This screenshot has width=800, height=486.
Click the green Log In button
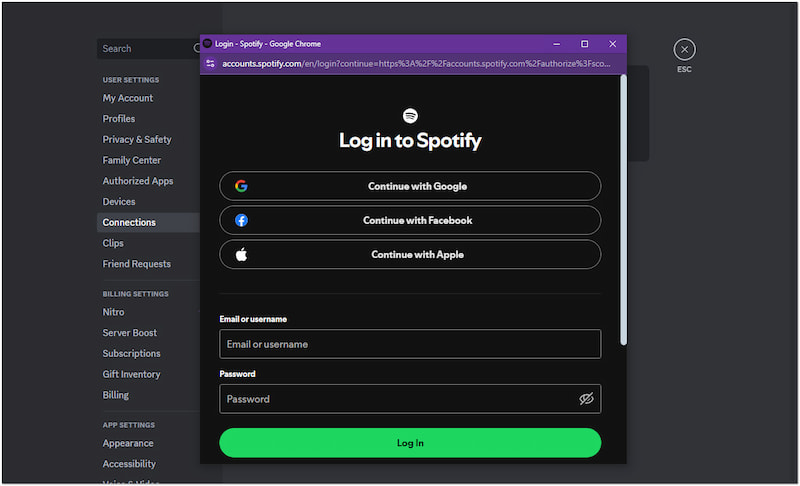click(410, 443)
